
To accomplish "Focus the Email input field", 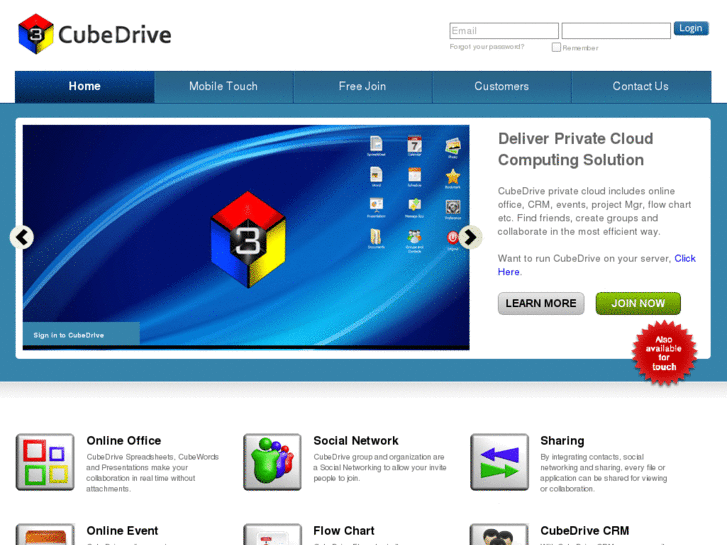I will click(504, 31).
